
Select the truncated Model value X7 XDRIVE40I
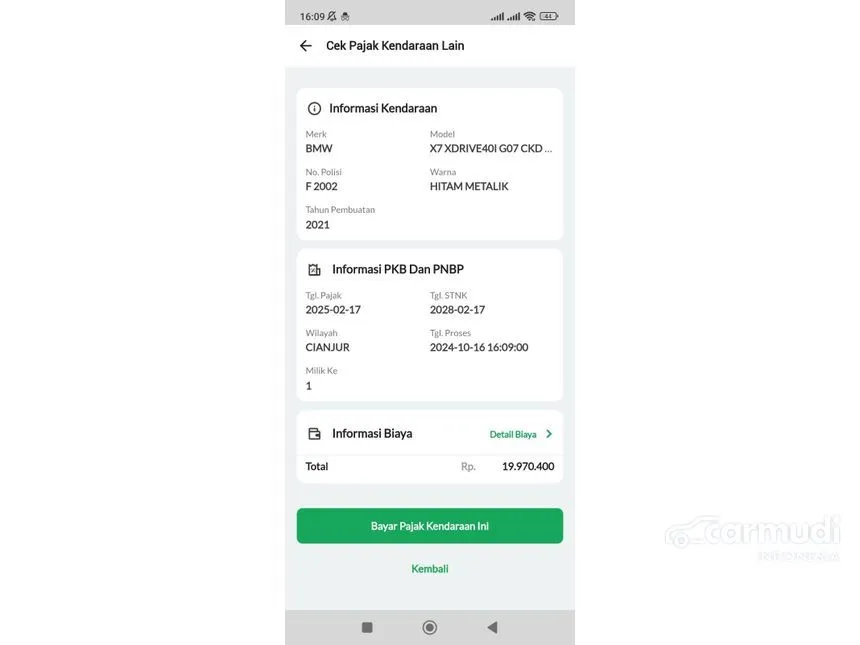(x=491, y=148)
